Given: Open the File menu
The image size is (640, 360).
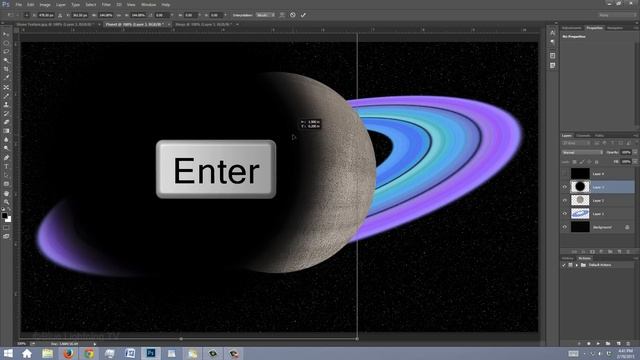Looking at the screenshot, I should (x=18, y=4).
